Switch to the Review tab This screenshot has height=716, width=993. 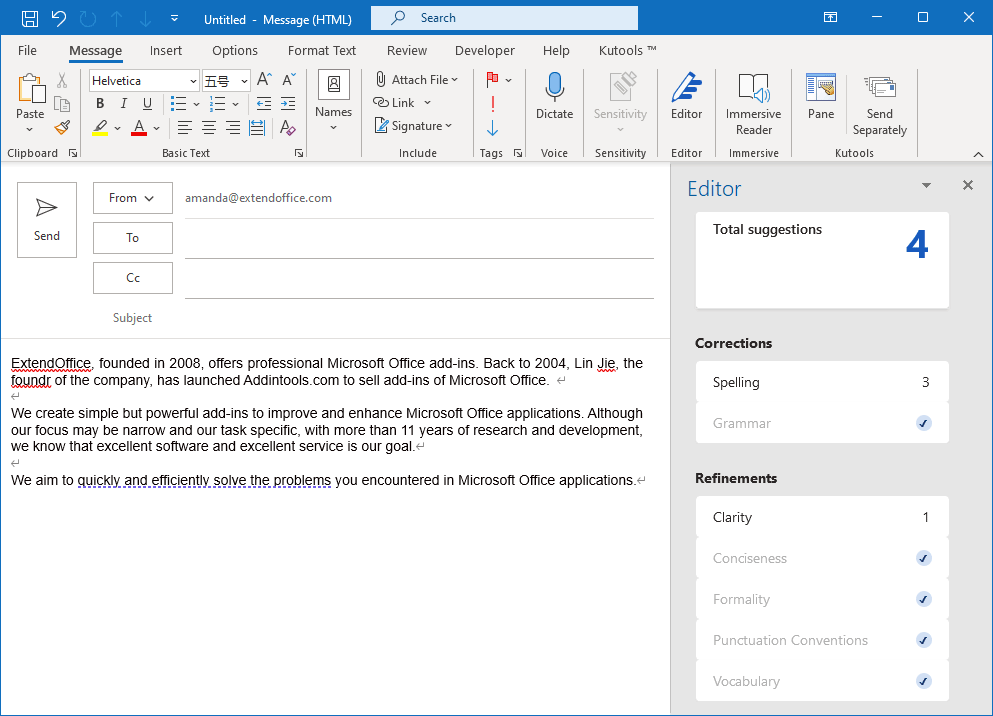point(407,51)
